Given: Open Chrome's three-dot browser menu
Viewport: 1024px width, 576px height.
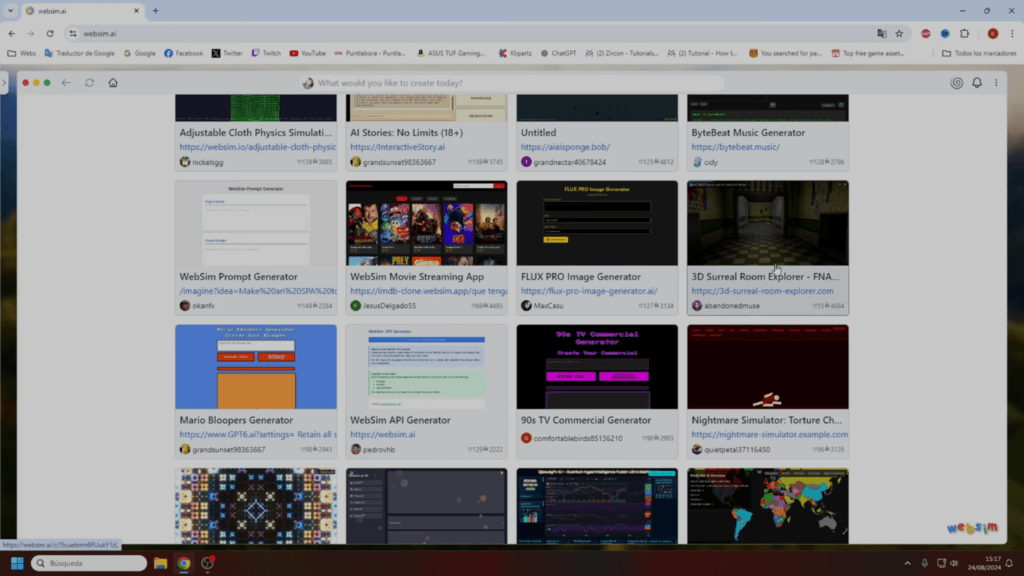Looking at the screenshot, I should [1013, 33].
